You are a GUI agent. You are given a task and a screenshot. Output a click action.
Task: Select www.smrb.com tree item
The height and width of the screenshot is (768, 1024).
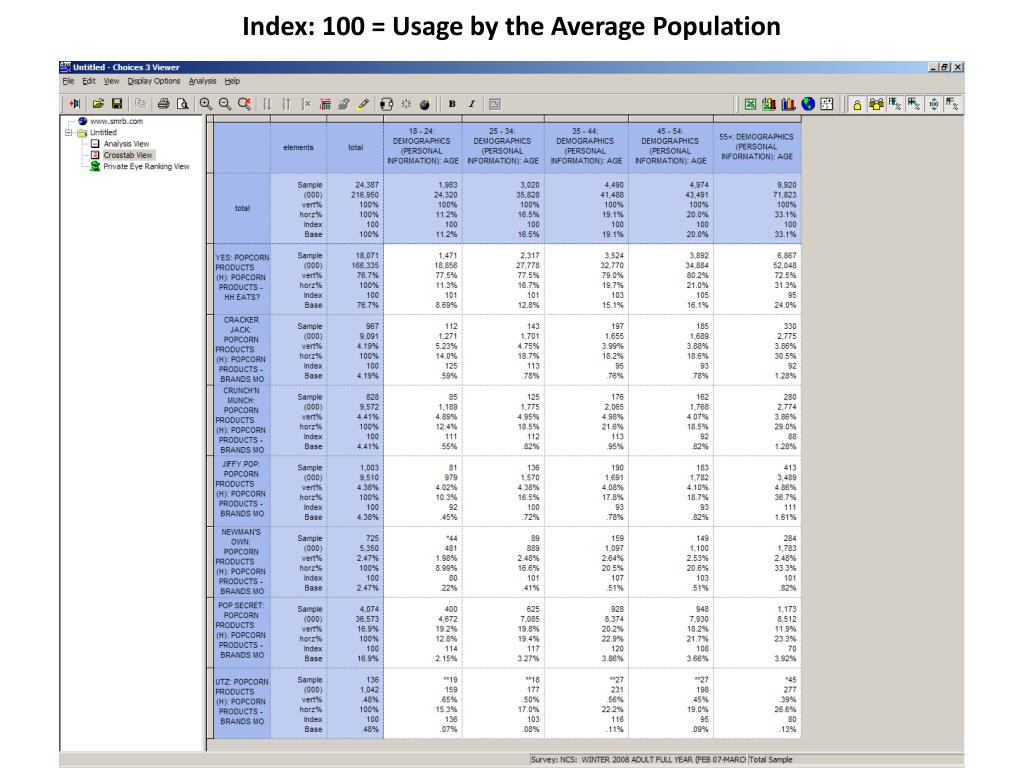tap(116, 121)
